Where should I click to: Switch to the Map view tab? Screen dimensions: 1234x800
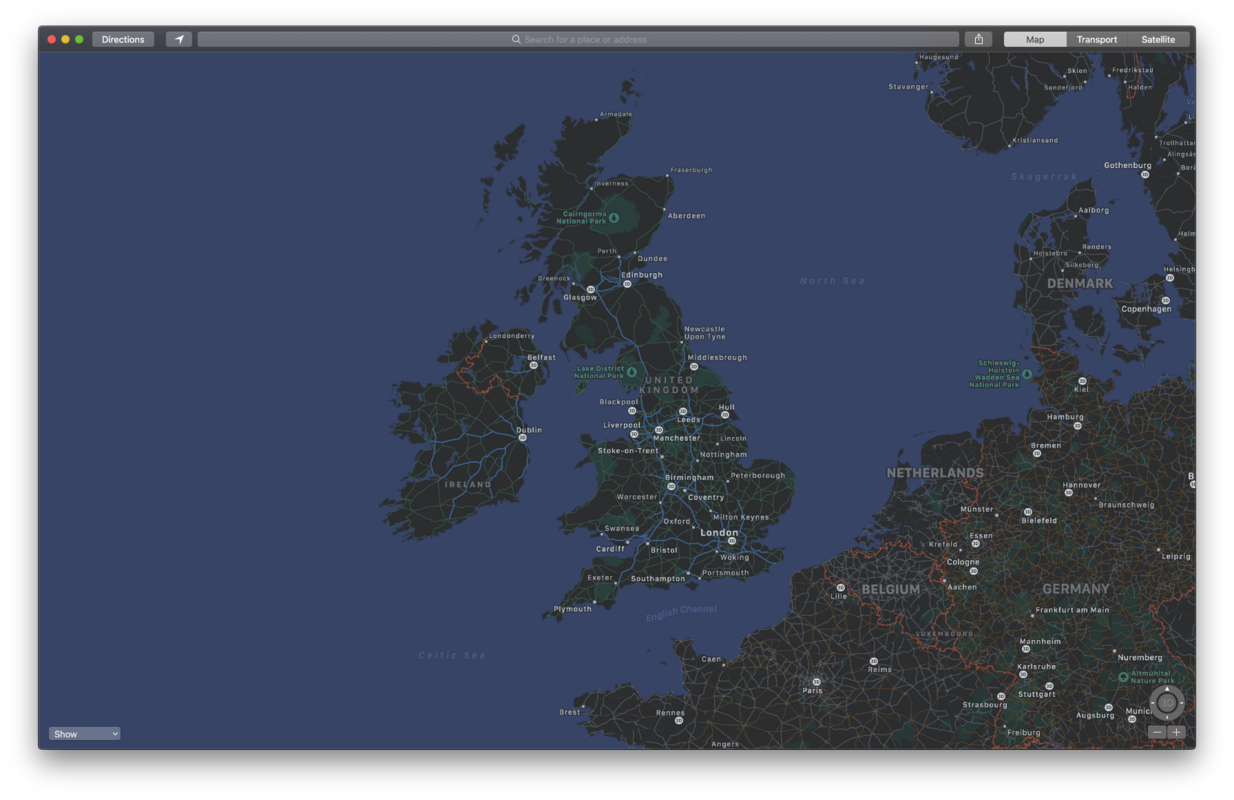click(1035, 40)
